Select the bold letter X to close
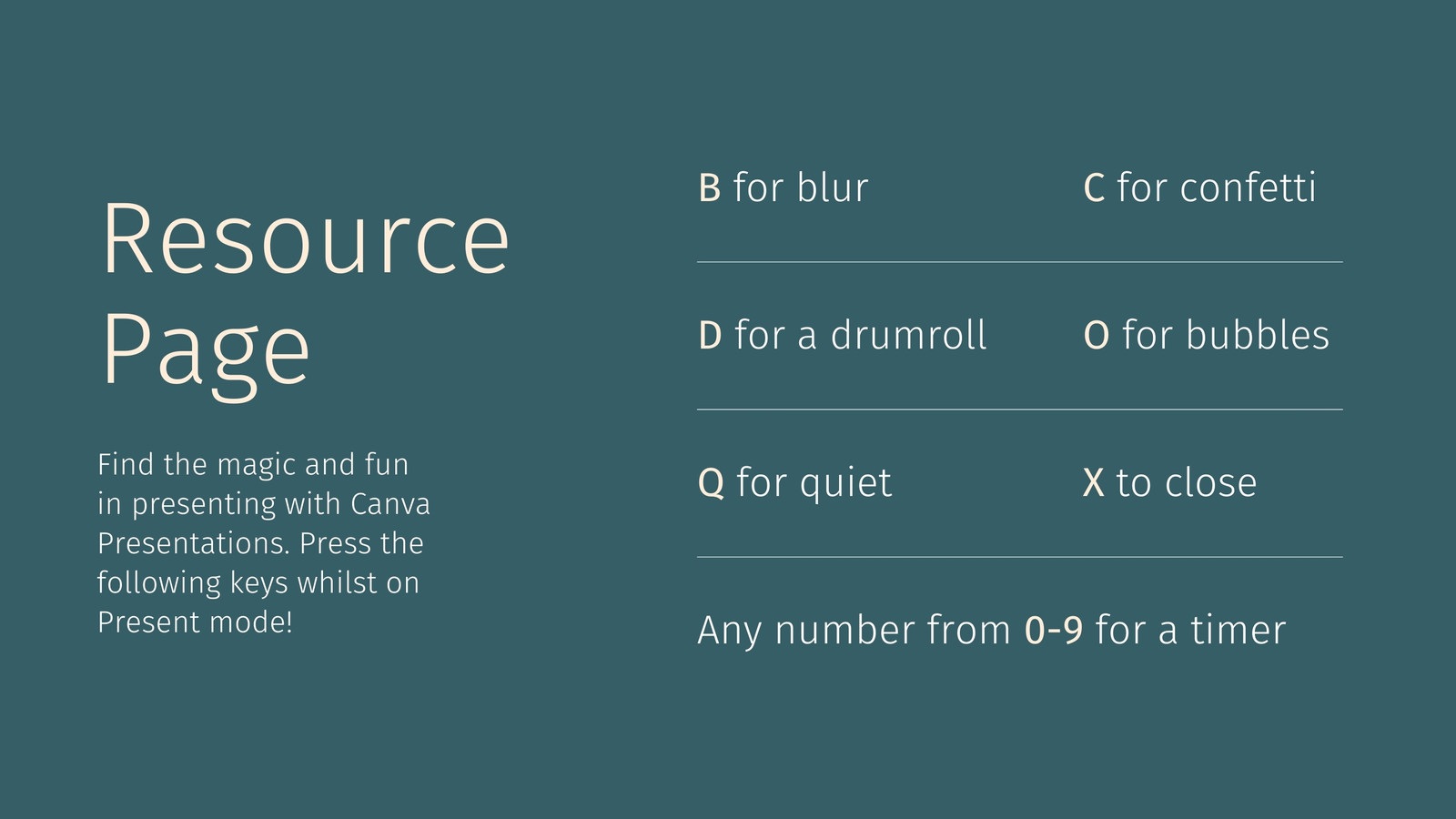 [x=1094, y=483]
